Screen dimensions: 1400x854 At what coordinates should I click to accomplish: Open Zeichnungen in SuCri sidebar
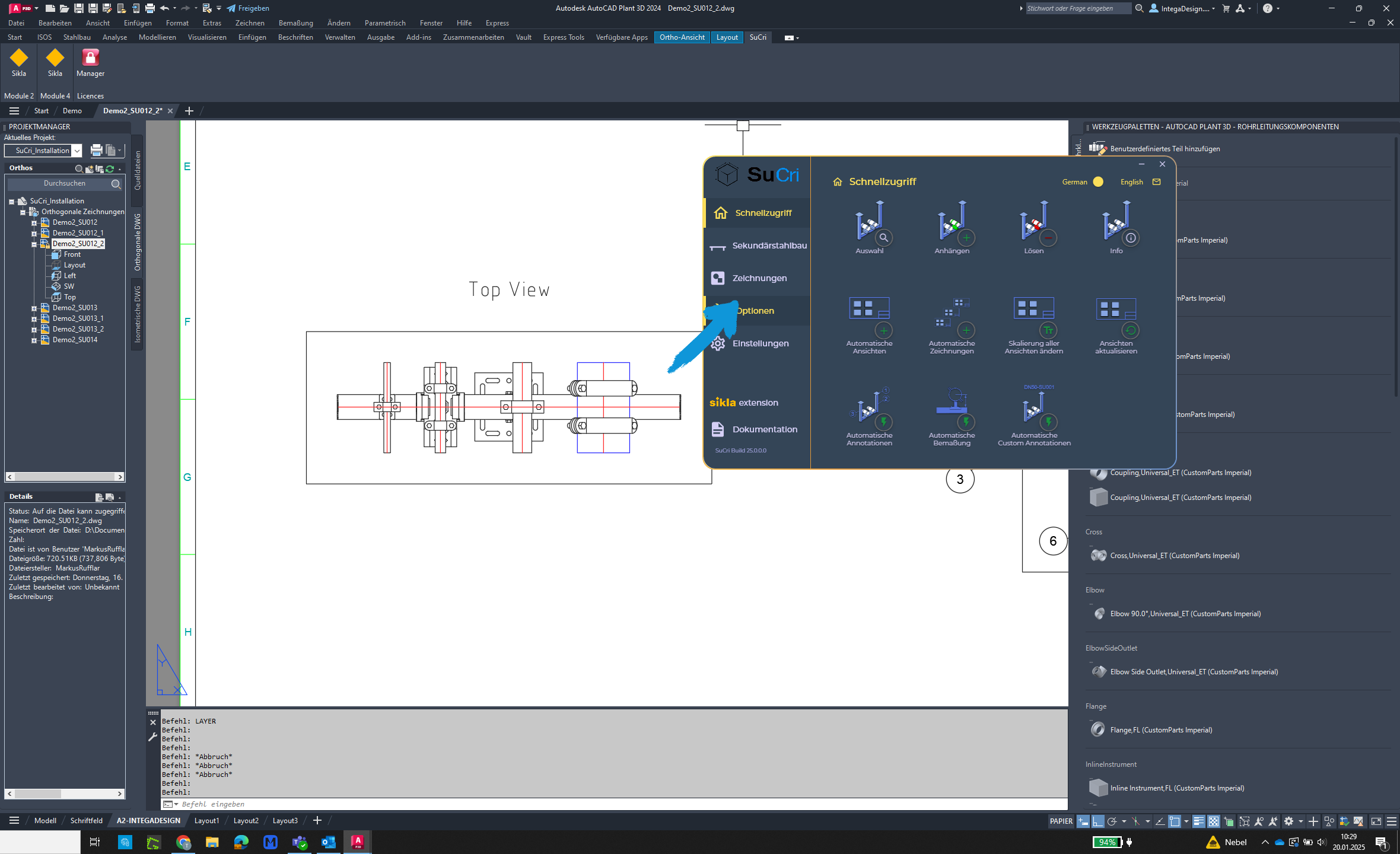tap(758, 278)
